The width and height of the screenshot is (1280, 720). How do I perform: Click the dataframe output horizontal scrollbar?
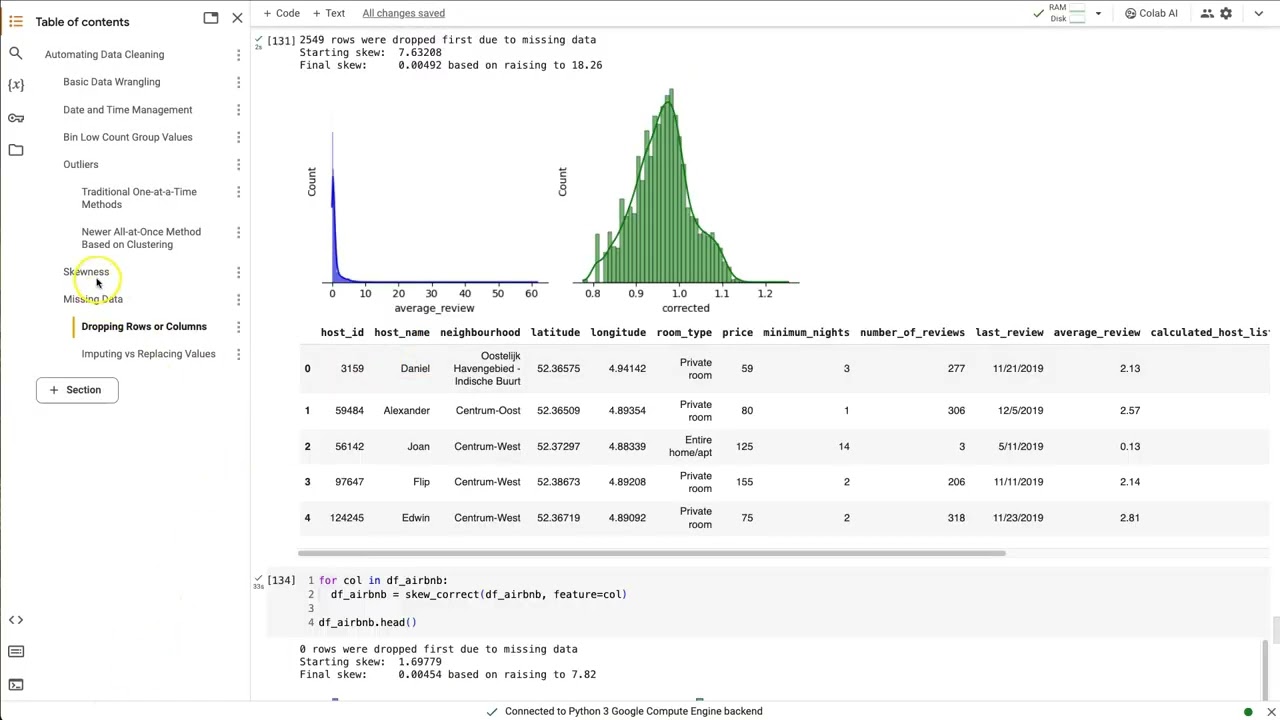(x=651, y=553)
